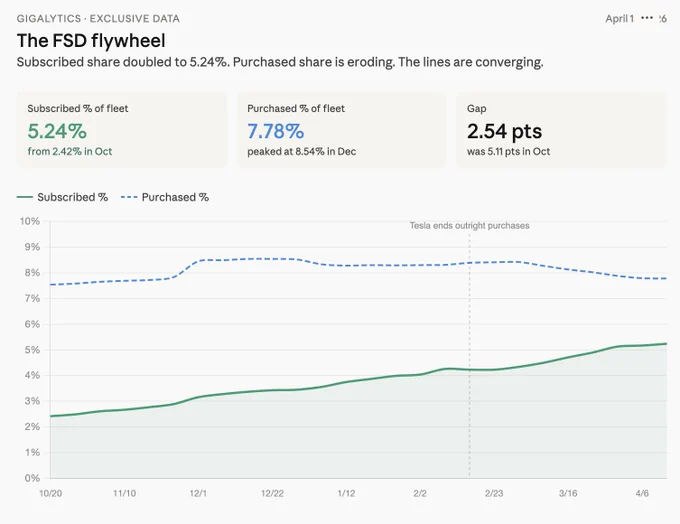The image size is (680, 524).
Task: Select the Subscribed % of fleet card
Action: [x=122, y=130]
